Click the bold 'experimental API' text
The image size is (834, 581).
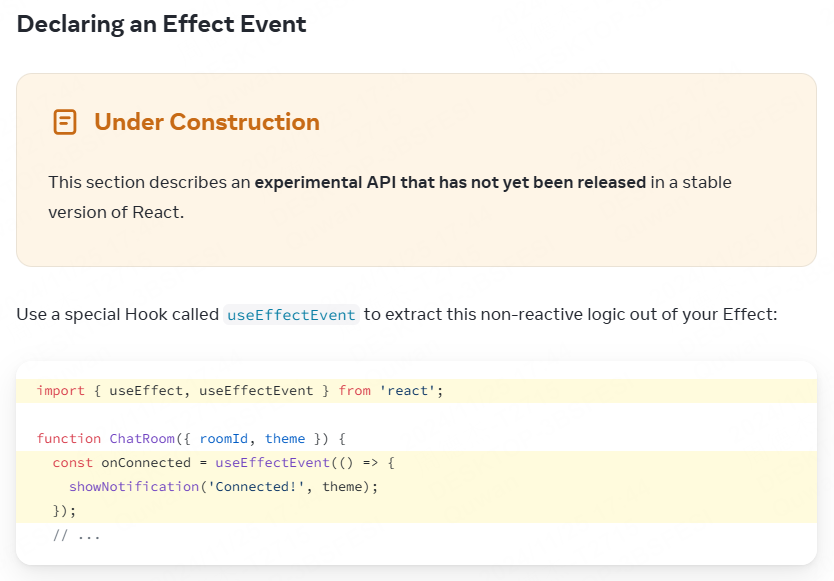tap(325, 182)
